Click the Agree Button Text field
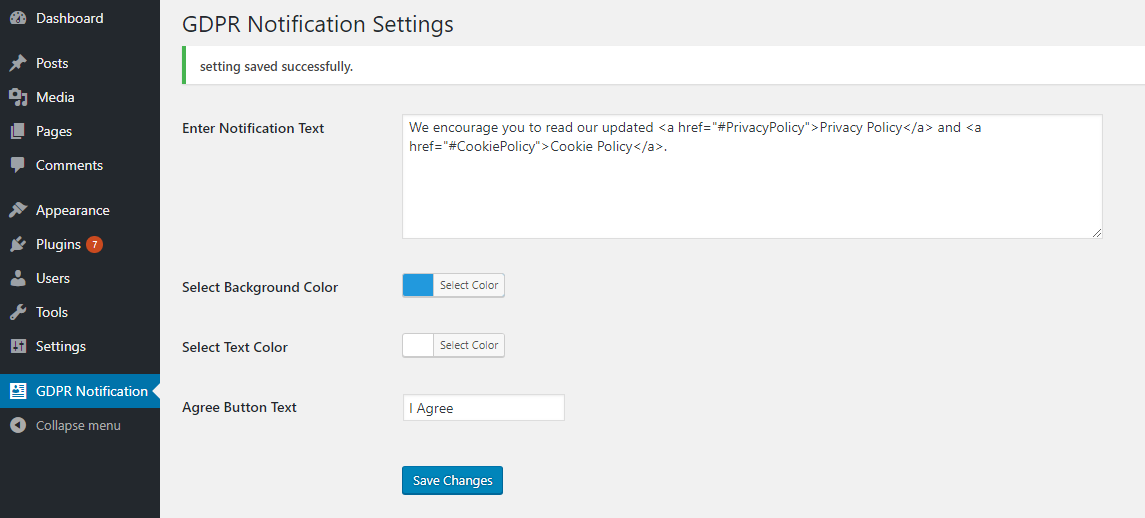 point(483,408)
